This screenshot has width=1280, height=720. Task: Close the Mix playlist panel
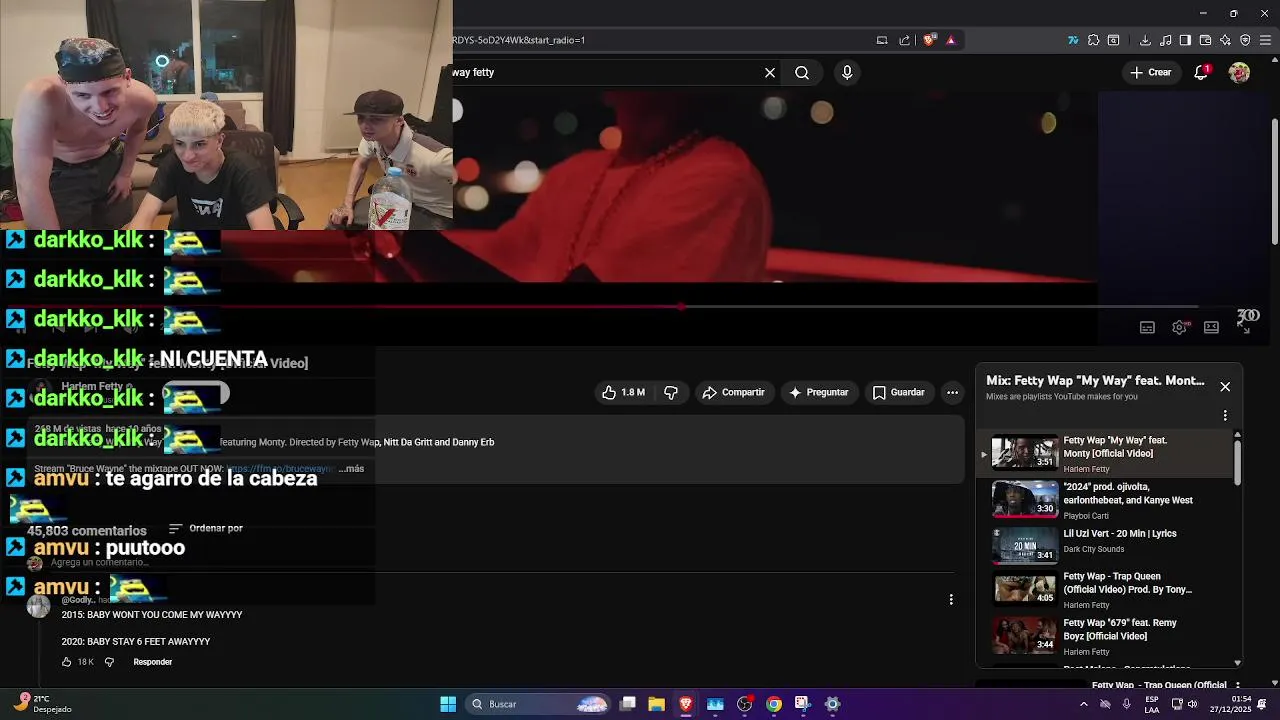pos(1225,387)
